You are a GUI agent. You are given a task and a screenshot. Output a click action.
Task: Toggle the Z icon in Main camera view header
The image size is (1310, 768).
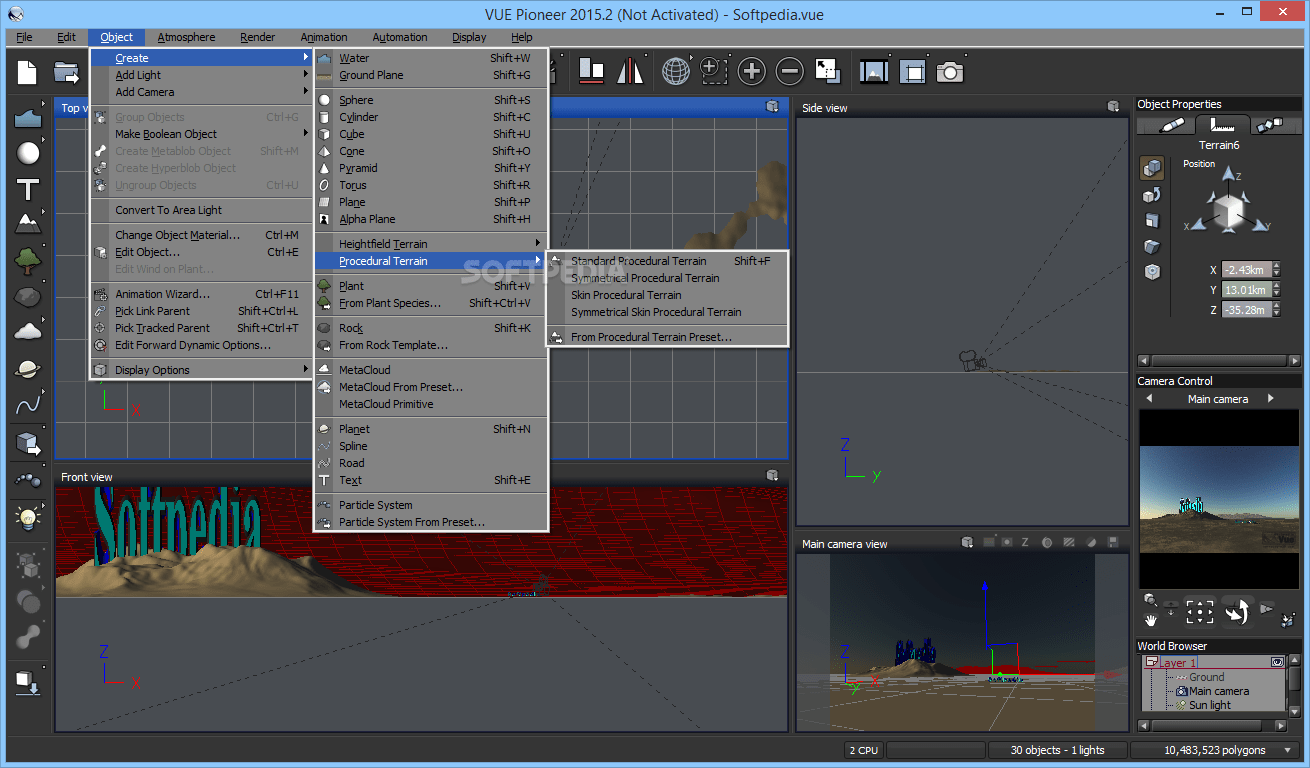tap(1025, 543)
